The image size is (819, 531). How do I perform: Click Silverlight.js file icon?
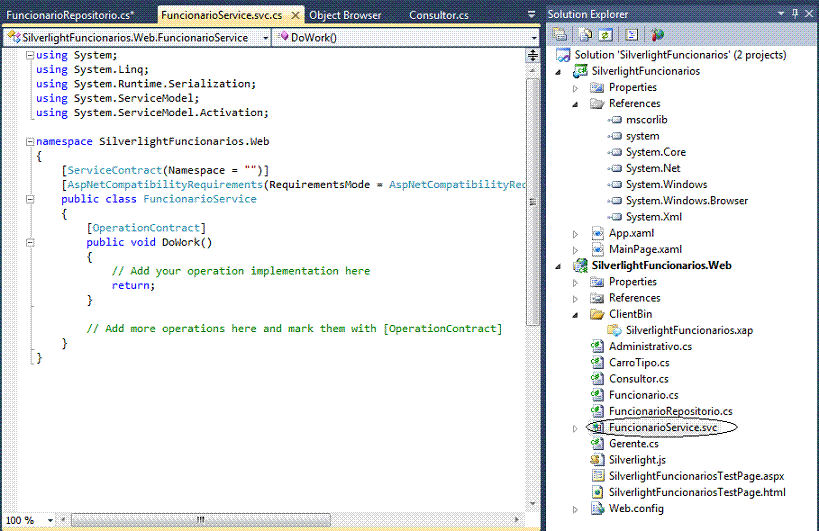597,459
